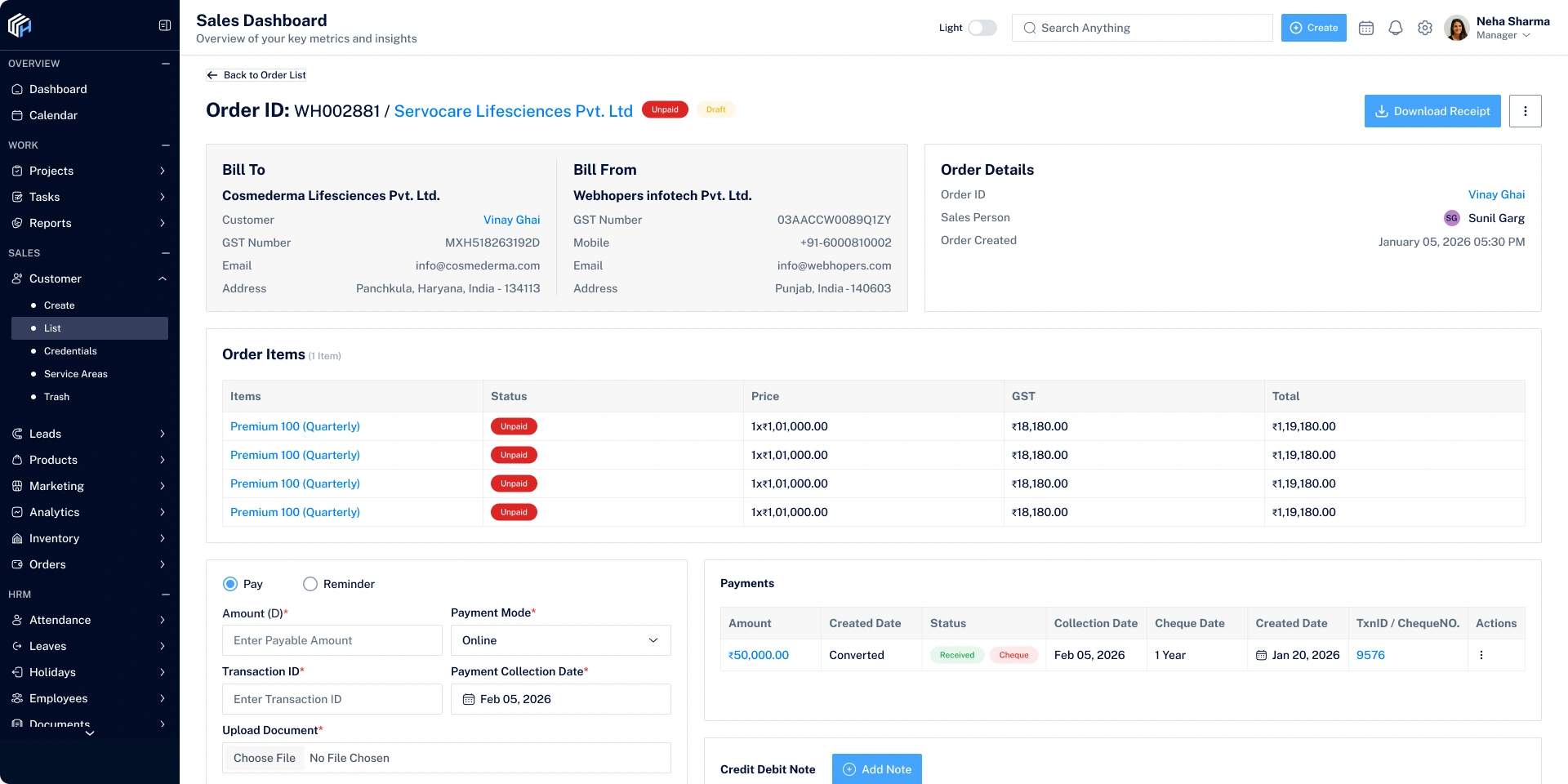Click Leads icon in sidebar

coord(17,434)
